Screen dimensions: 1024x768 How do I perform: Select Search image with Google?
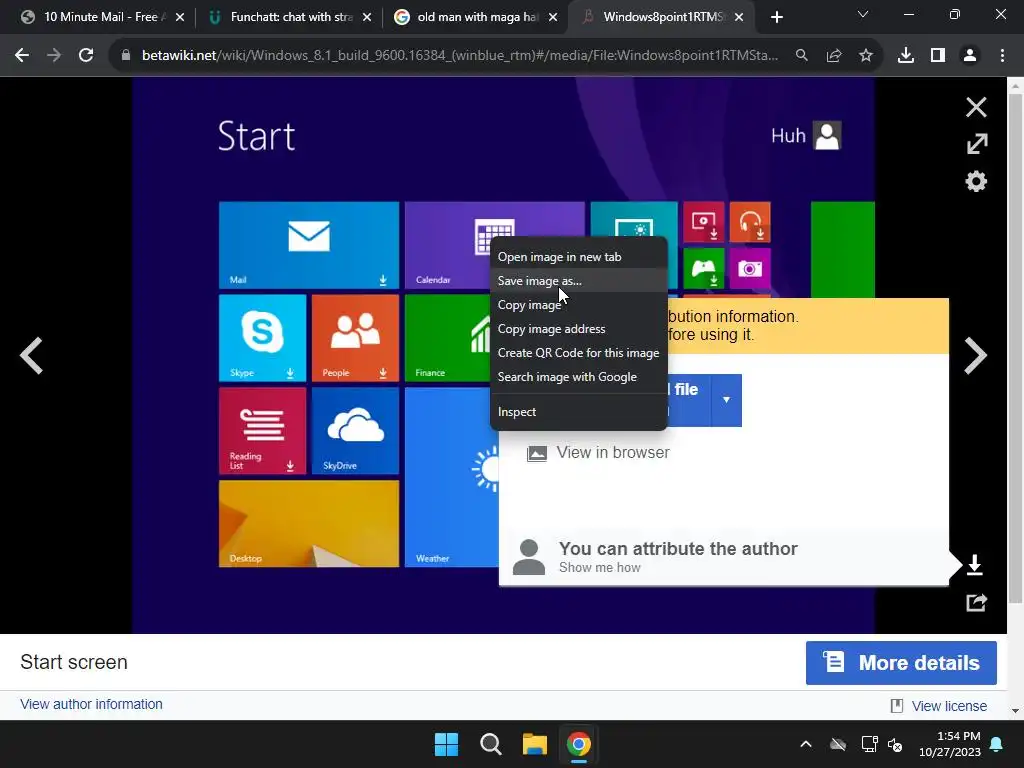click(579, 377)
